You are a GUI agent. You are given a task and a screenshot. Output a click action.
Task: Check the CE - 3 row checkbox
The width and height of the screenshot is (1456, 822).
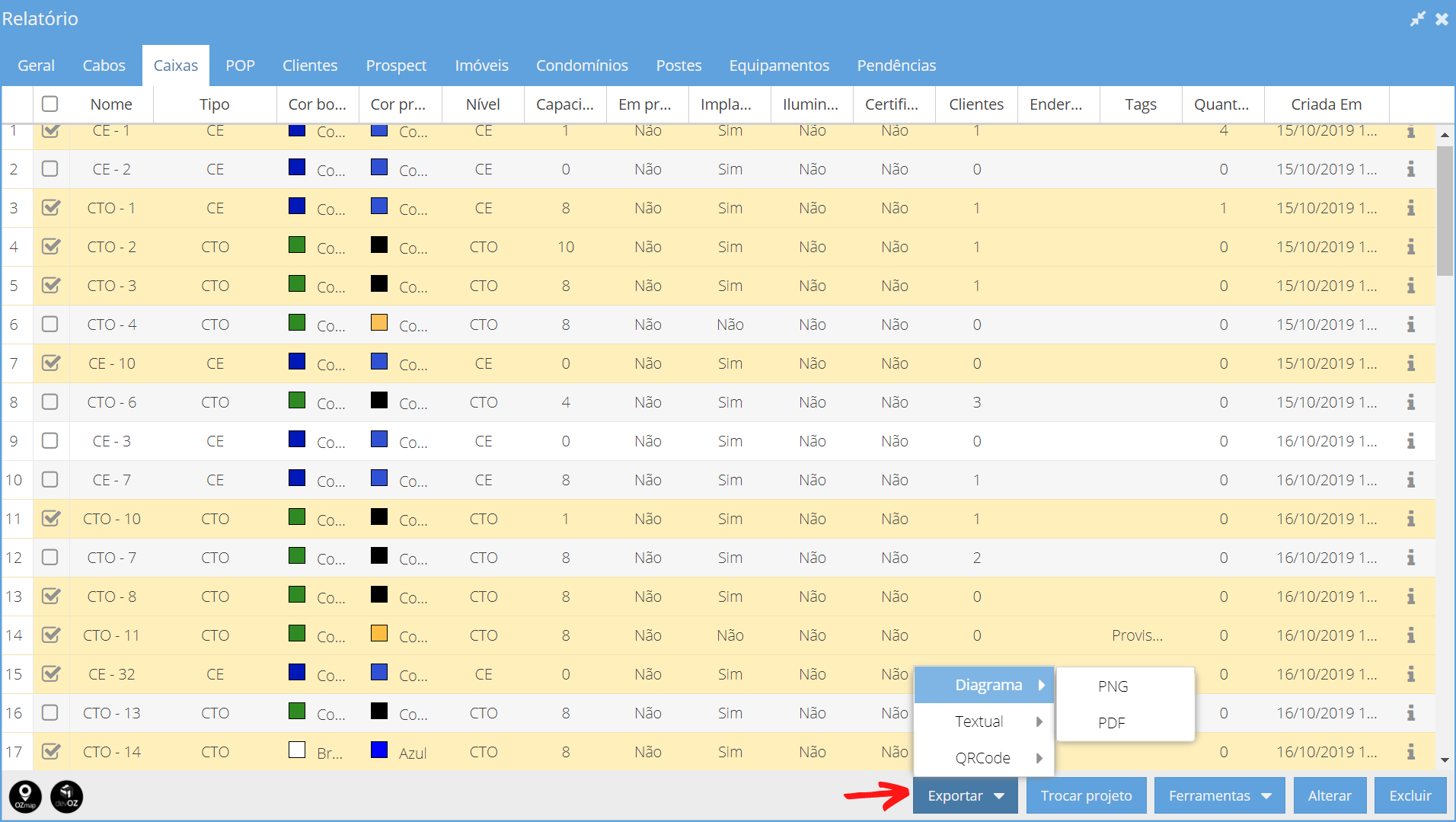point(50,440)
